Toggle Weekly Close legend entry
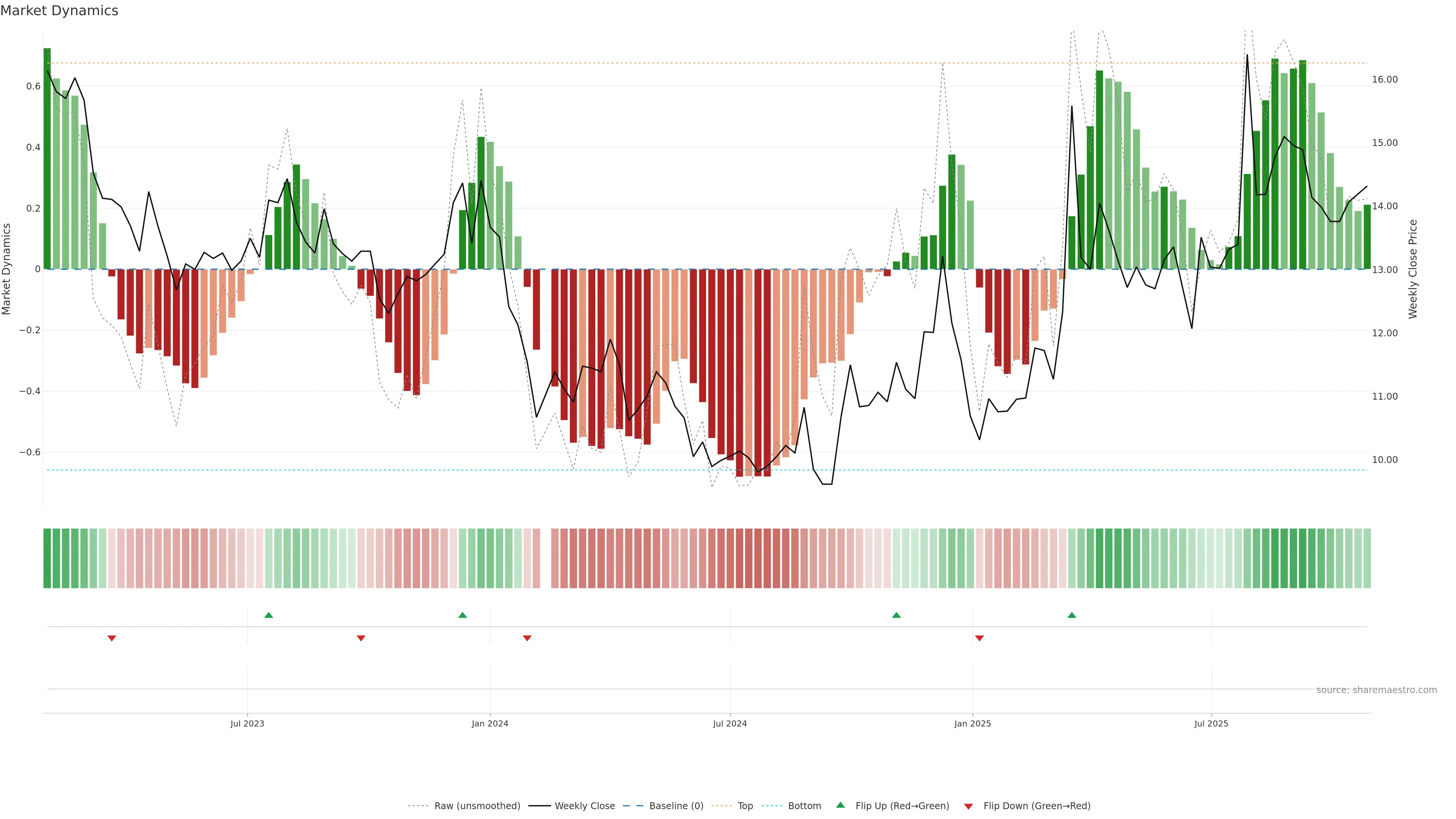 pyautogui.click(x=584, y=806)
